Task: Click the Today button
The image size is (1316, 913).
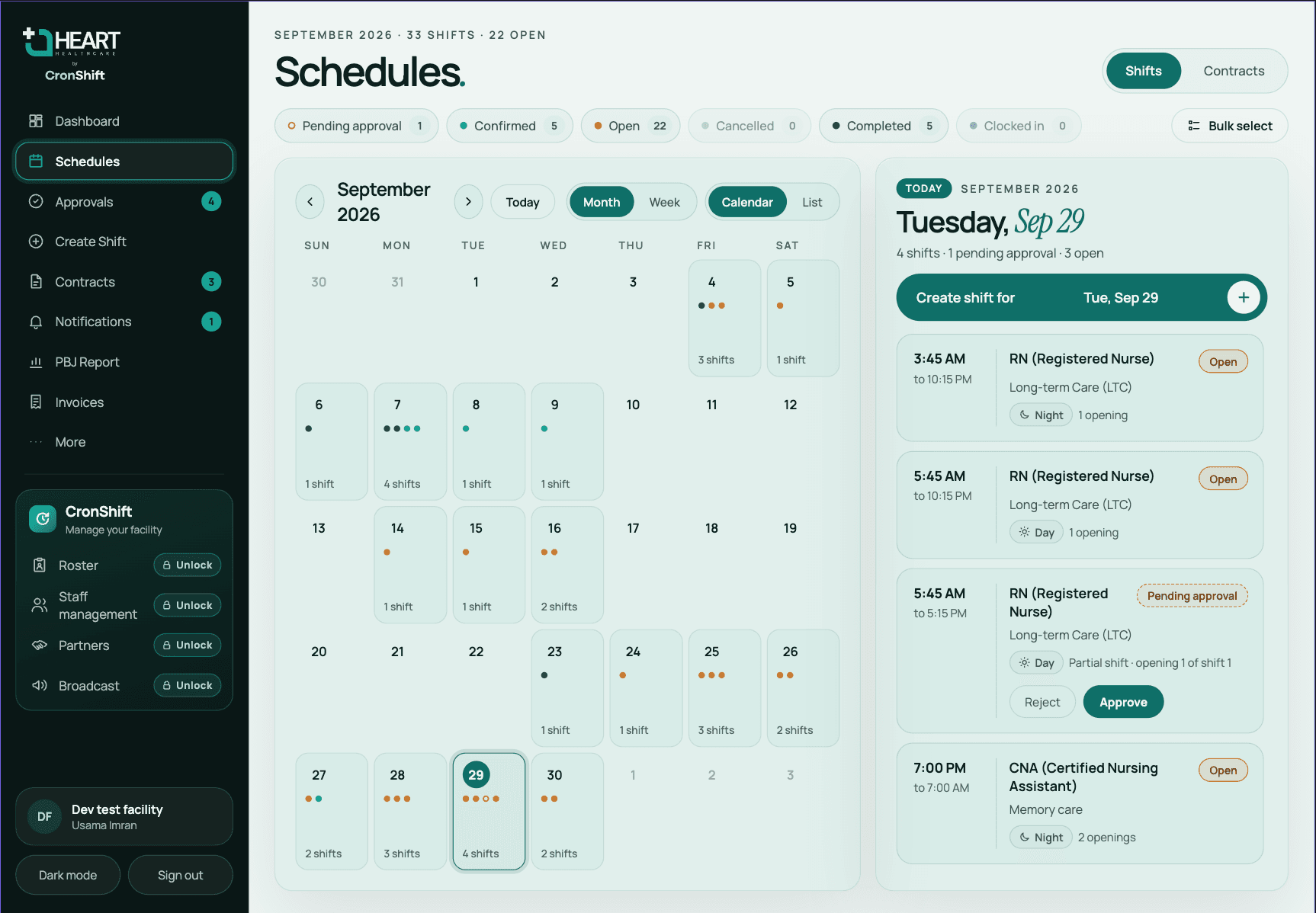Action: [522, 202]
